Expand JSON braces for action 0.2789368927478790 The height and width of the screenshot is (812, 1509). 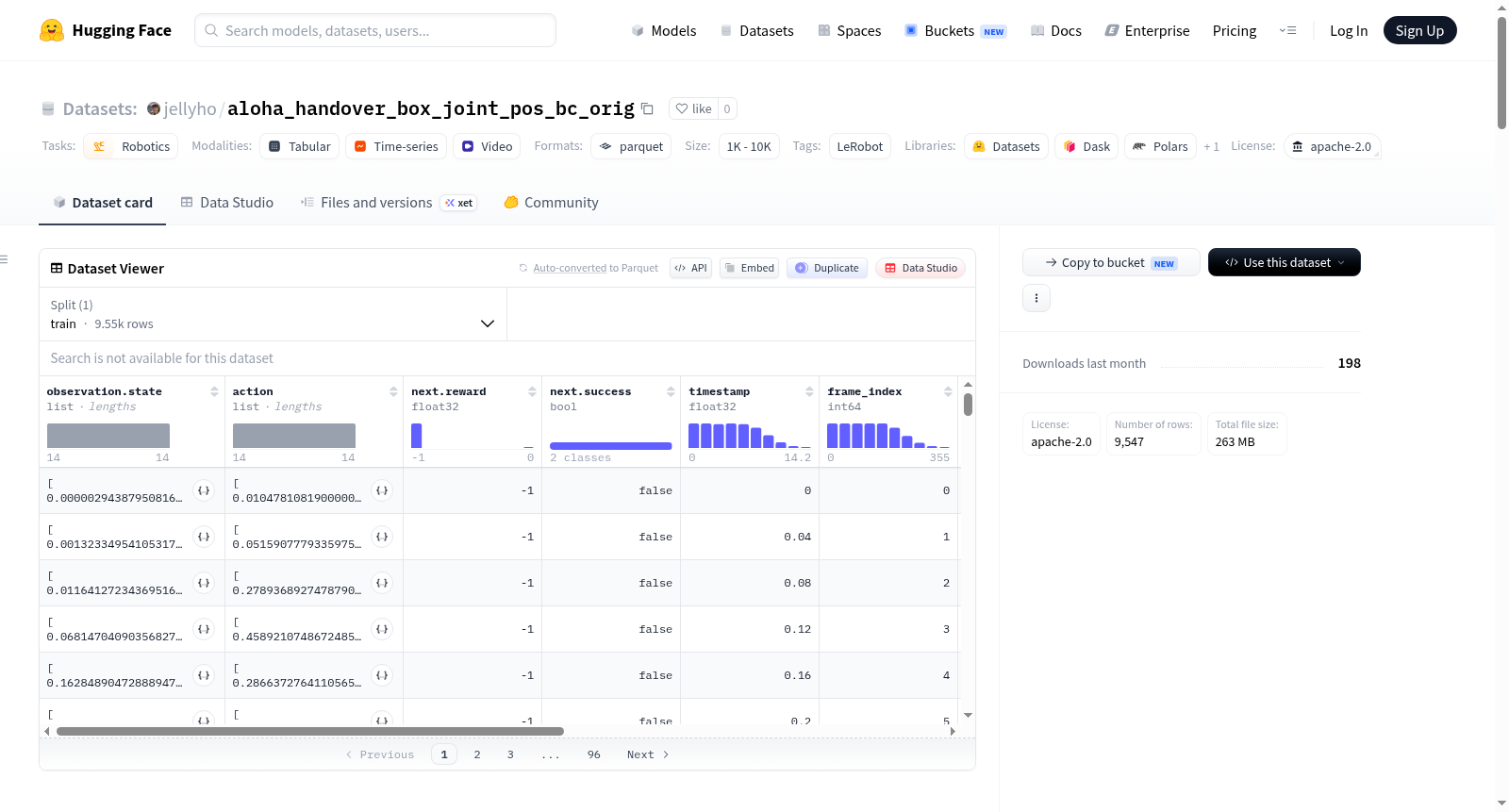point(382,583)
